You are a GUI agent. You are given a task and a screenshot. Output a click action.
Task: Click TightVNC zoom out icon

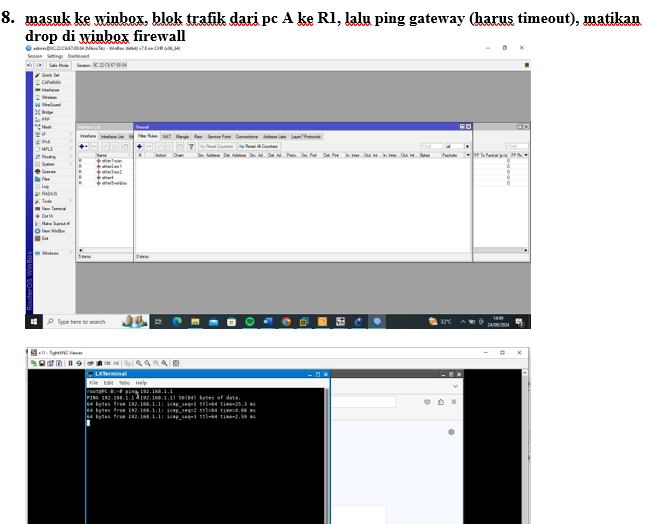click(147, 363)
